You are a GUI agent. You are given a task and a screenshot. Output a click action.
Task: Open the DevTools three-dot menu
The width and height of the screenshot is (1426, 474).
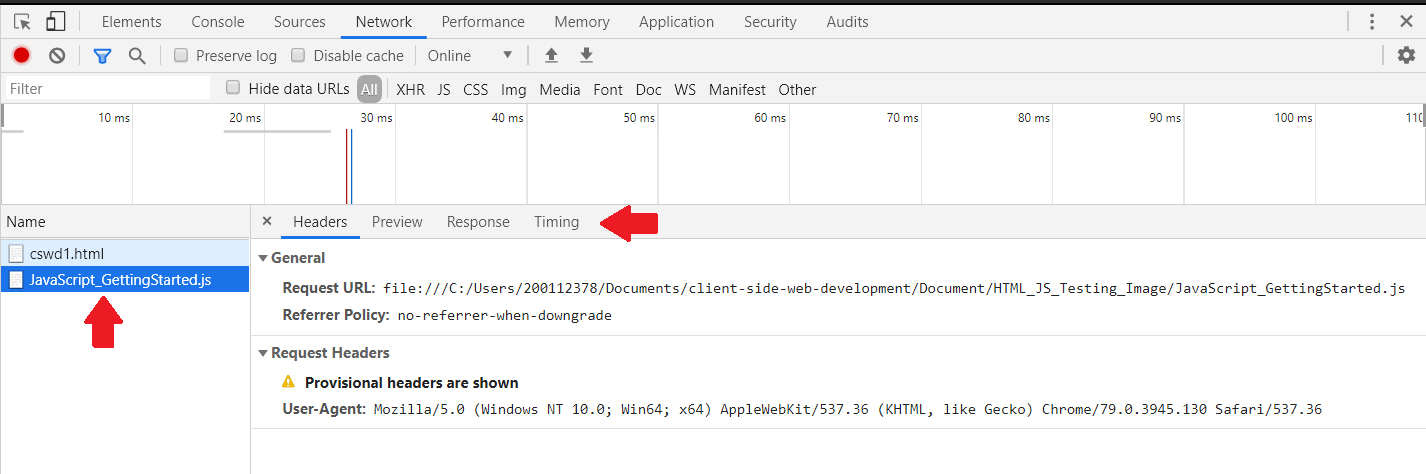tap(1372, 21)
